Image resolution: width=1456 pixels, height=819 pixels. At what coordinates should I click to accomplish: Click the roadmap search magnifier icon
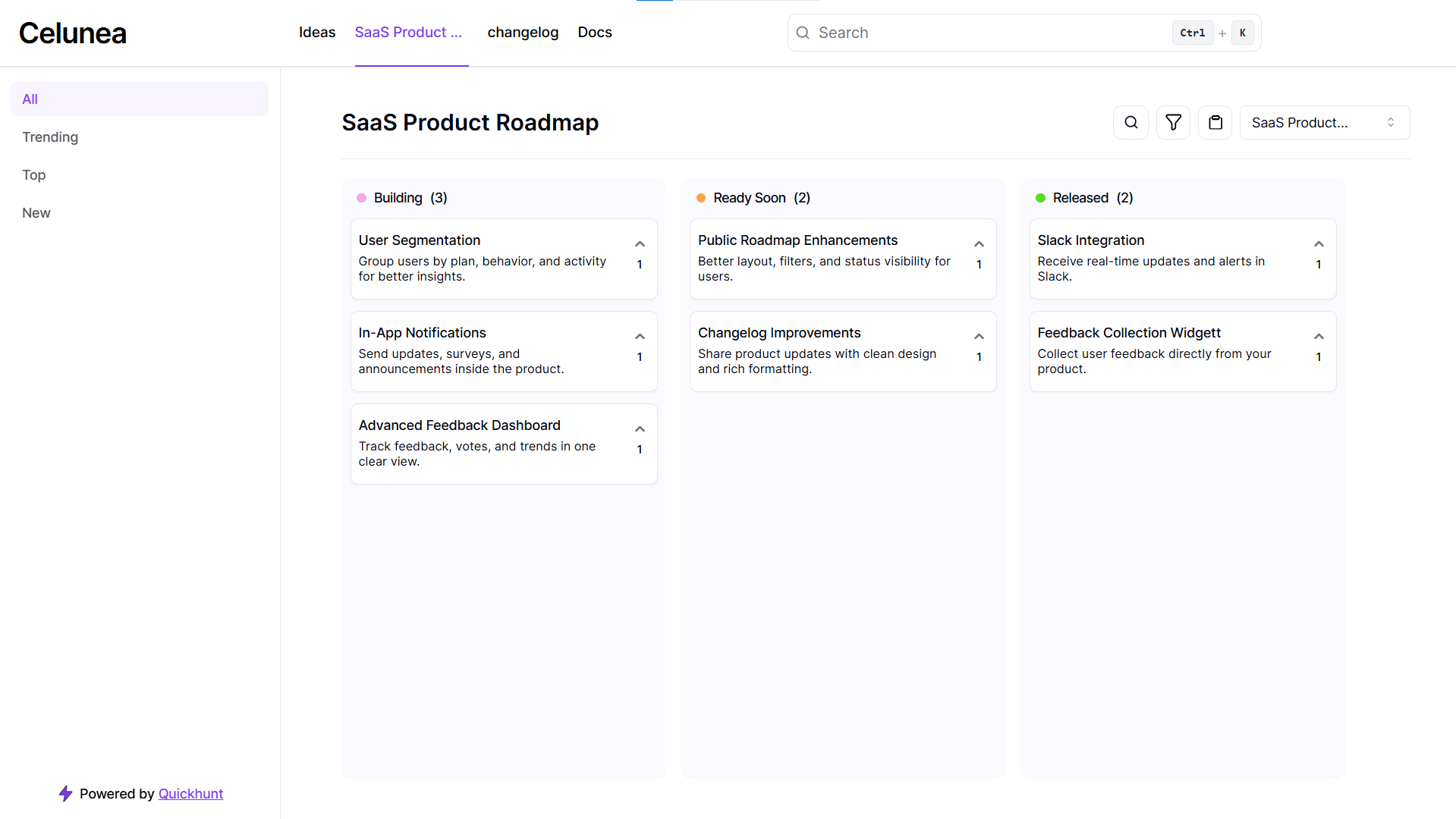click(x=1131, y=122)
